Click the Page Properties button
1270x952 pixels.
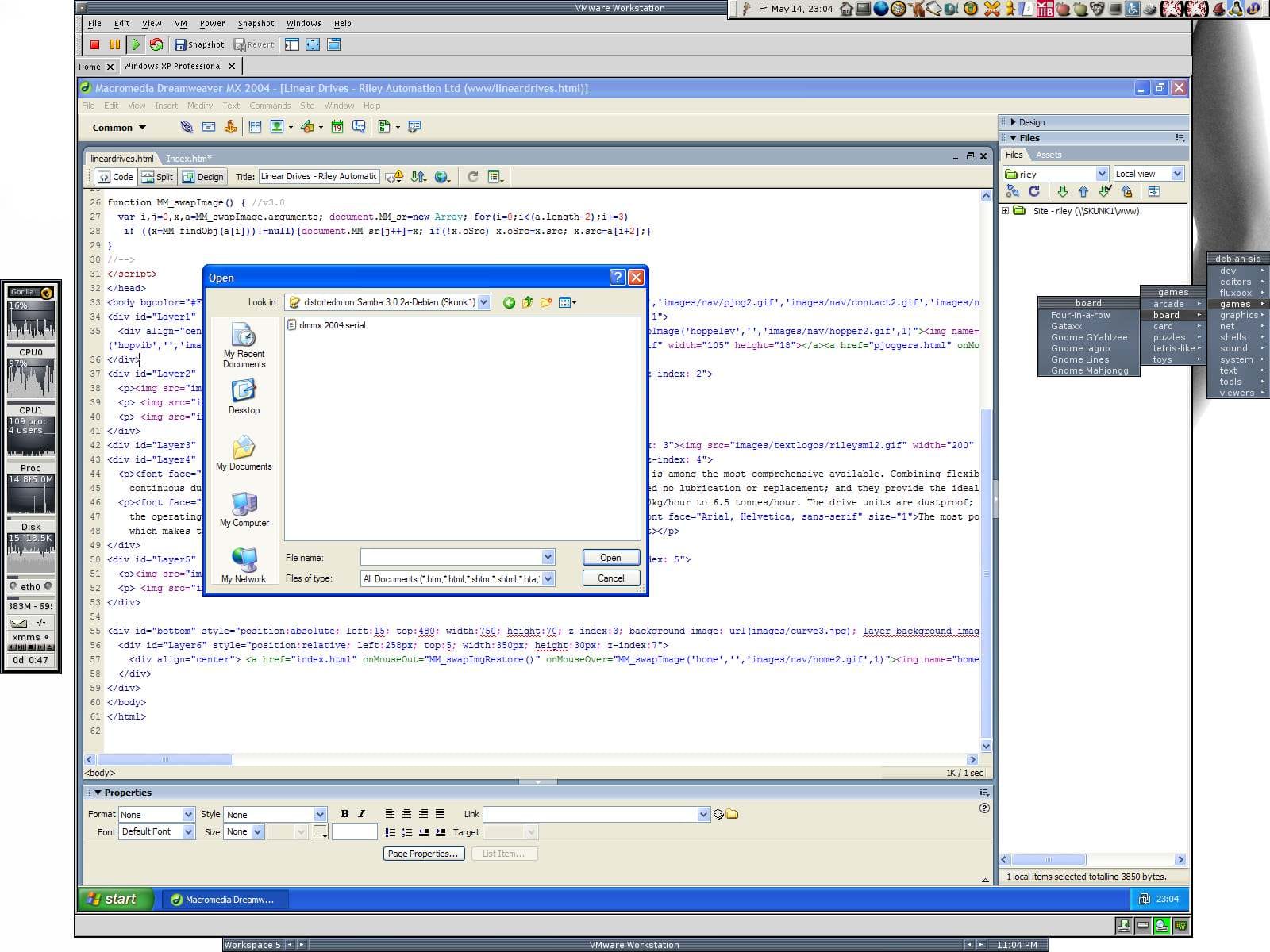tap(423, 854)
